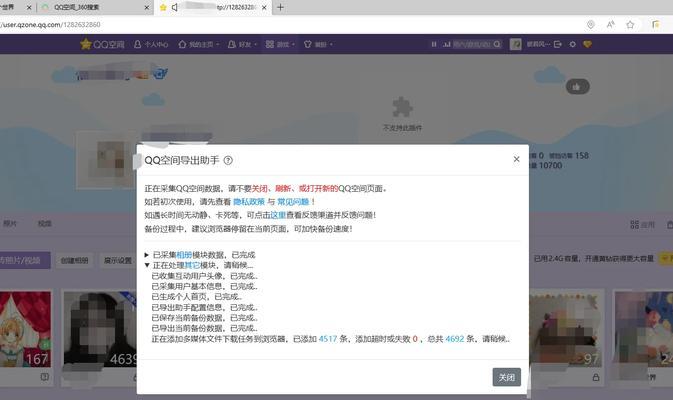Click the help question mark icon
This screenshot has height=400, width=673.
click(228, 161)
